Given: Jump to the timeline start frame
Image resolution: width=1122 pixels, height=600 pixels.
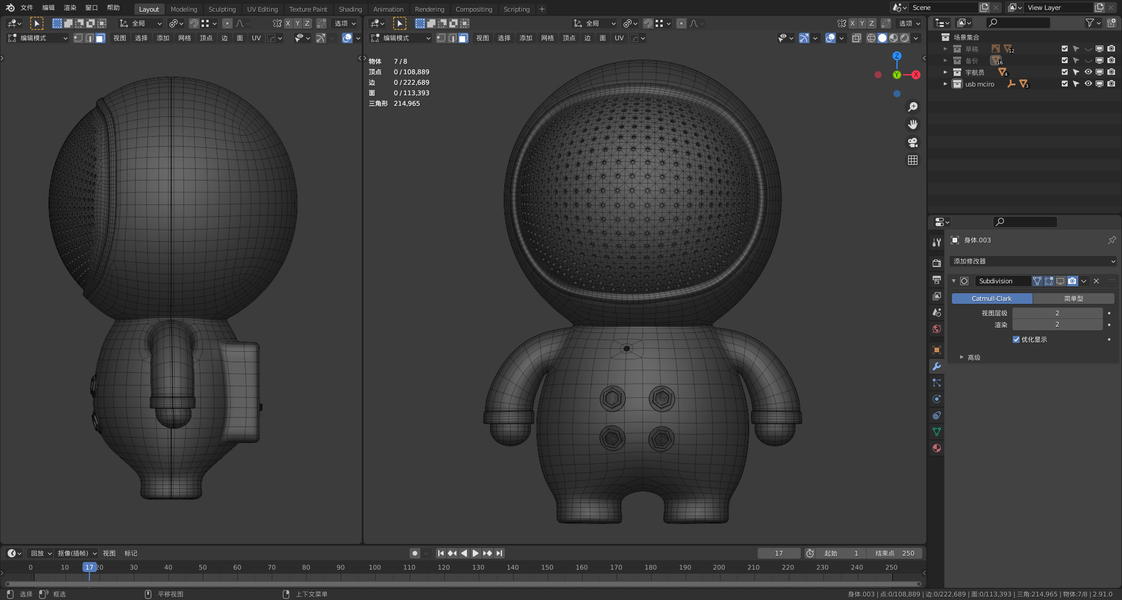Looking at the screenshot, I should pos(441,554).
